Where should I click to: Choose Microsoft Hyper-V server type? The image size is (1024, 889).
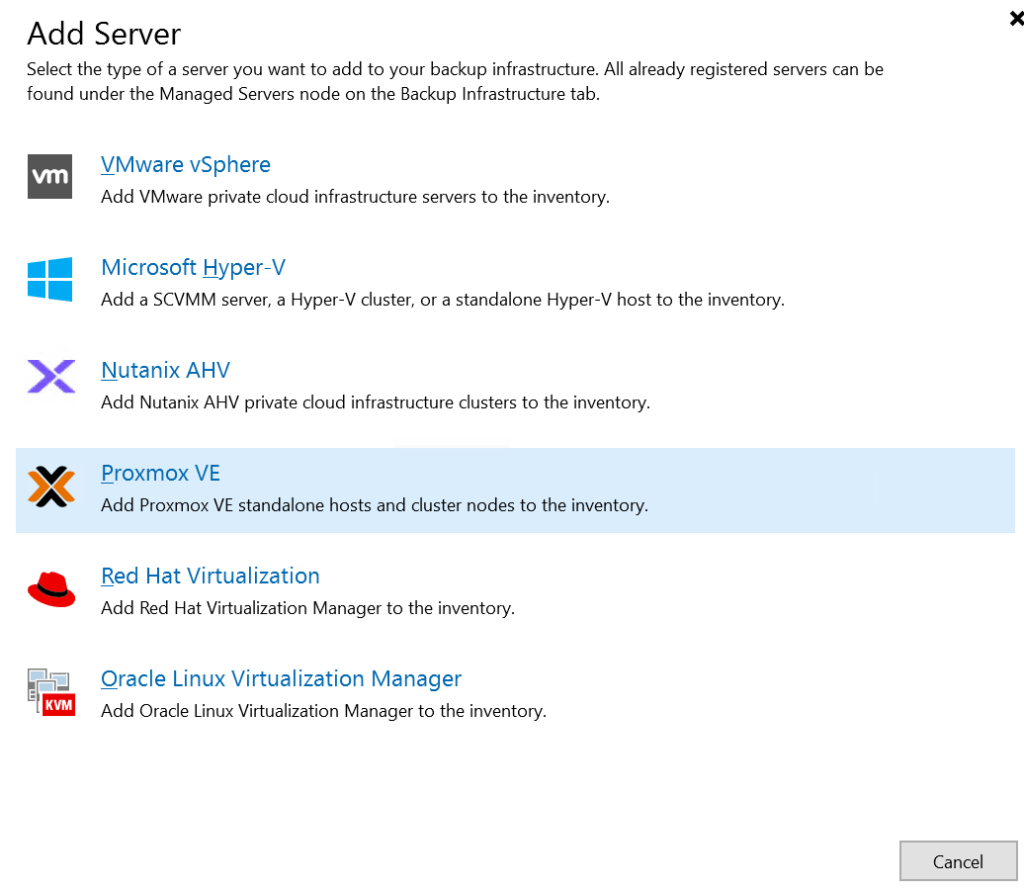point(193,267)
